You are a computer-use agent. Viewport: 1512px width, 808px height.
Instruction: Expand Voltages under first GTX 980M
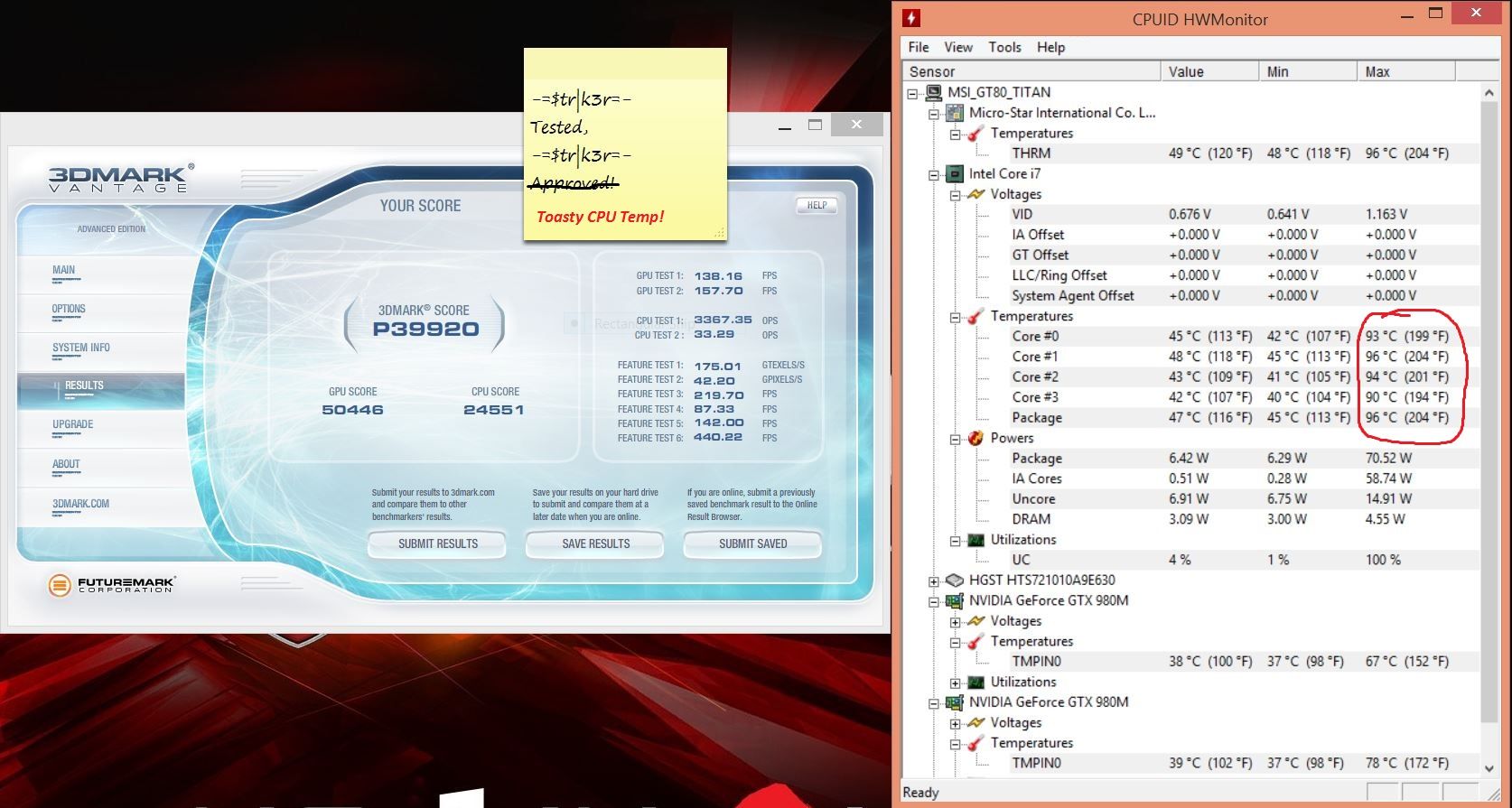955,622
